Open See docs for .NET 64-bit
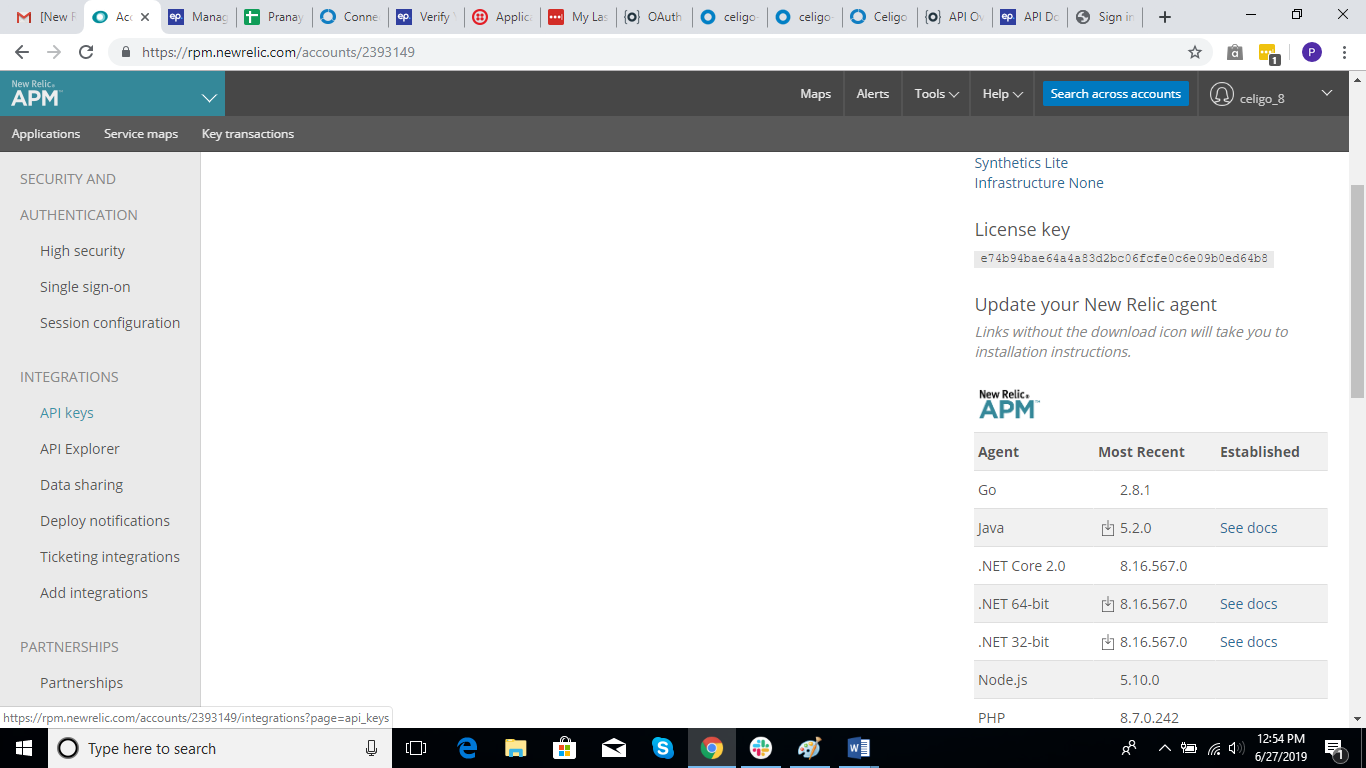 (1248, 604)
